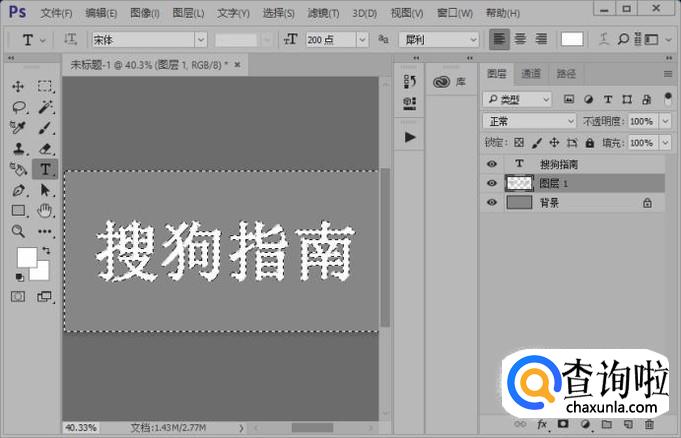This screenshot has width=681, height=438.
Task: Open the font size dropdown 200点
Action: tap(362, 40)
